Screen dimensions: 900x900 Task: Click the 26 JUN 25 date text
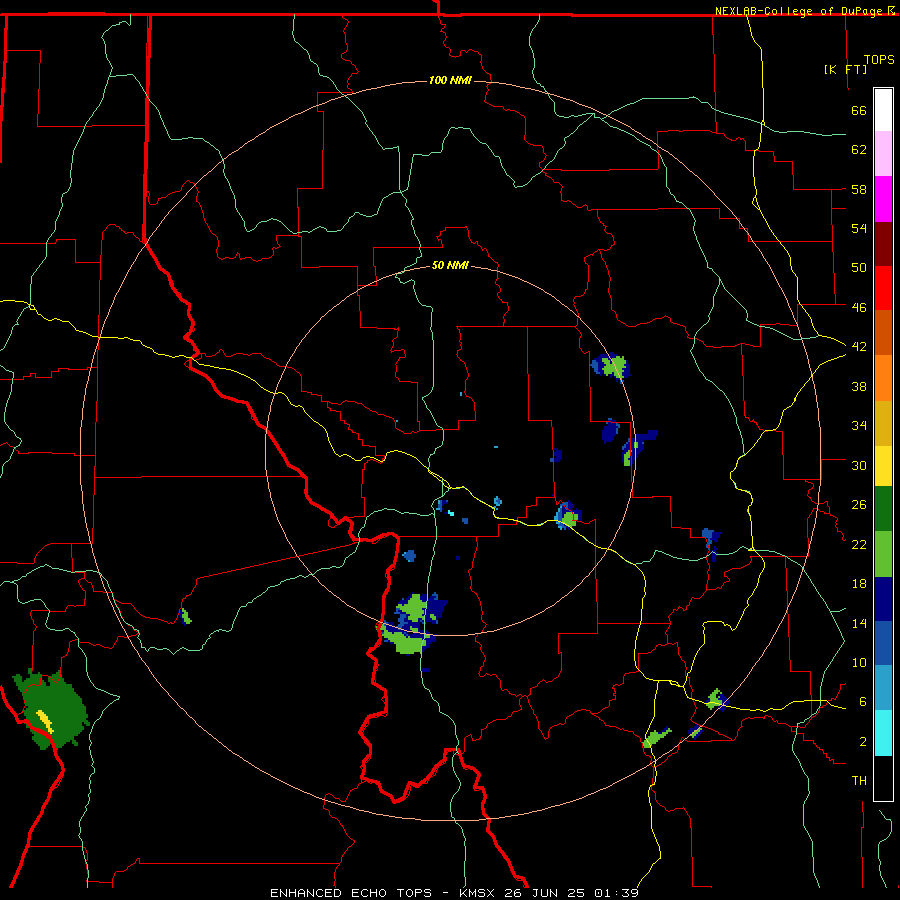[x=544, y=893]
